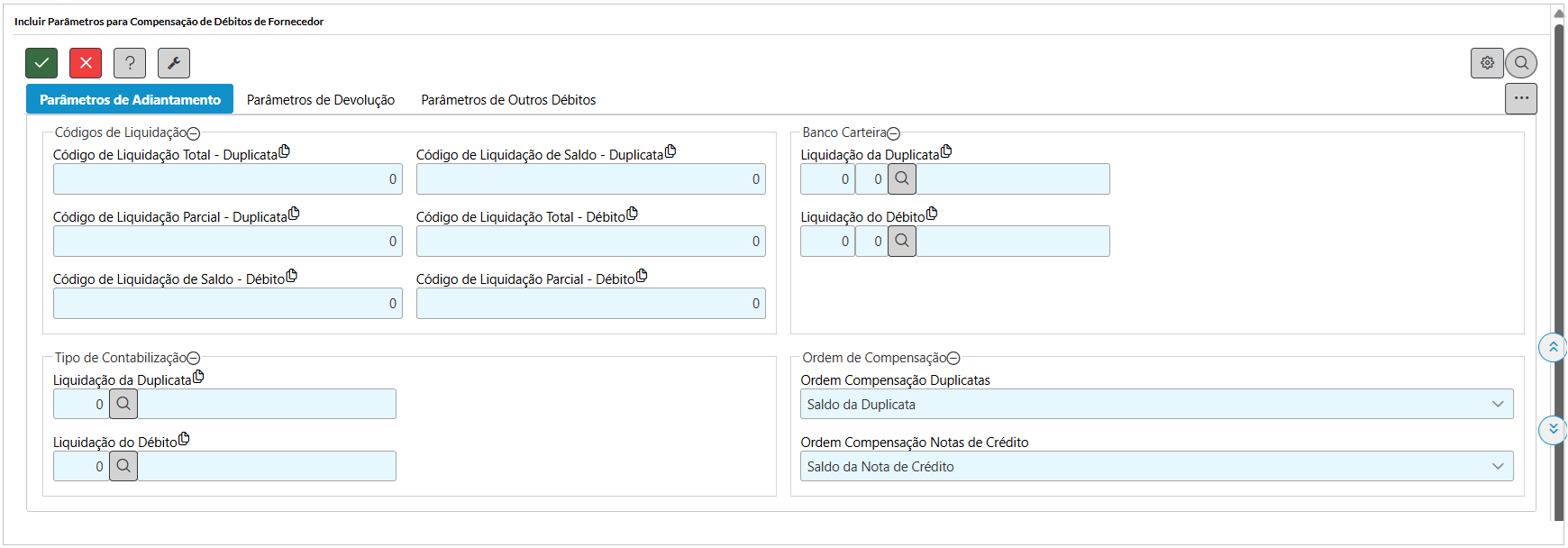Click the wrench tools icon
Viewport: 1568px width, 548px height.
174,63
